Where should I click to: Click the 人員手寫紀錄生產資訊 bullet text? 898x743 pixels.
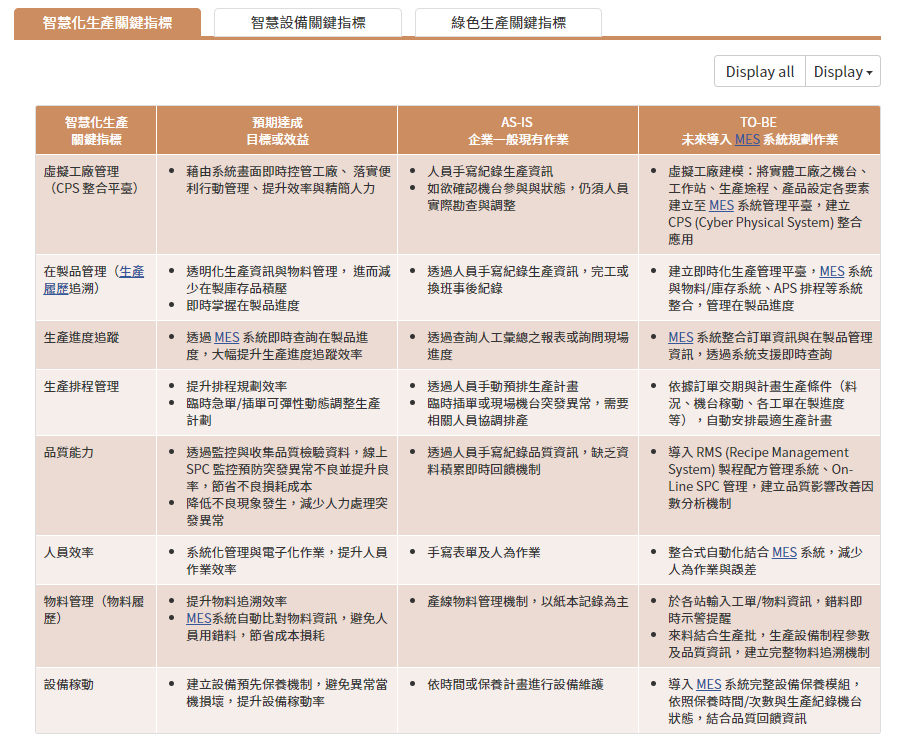tap(490, 171)
